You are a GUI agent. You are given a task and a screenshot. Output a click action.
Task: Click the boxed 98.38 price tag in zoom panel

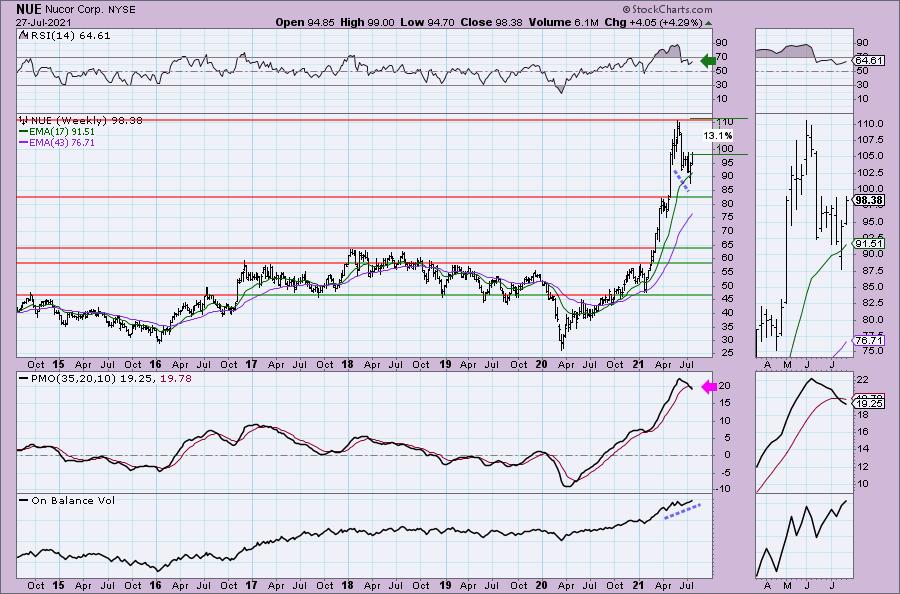[x=868, y=200]
